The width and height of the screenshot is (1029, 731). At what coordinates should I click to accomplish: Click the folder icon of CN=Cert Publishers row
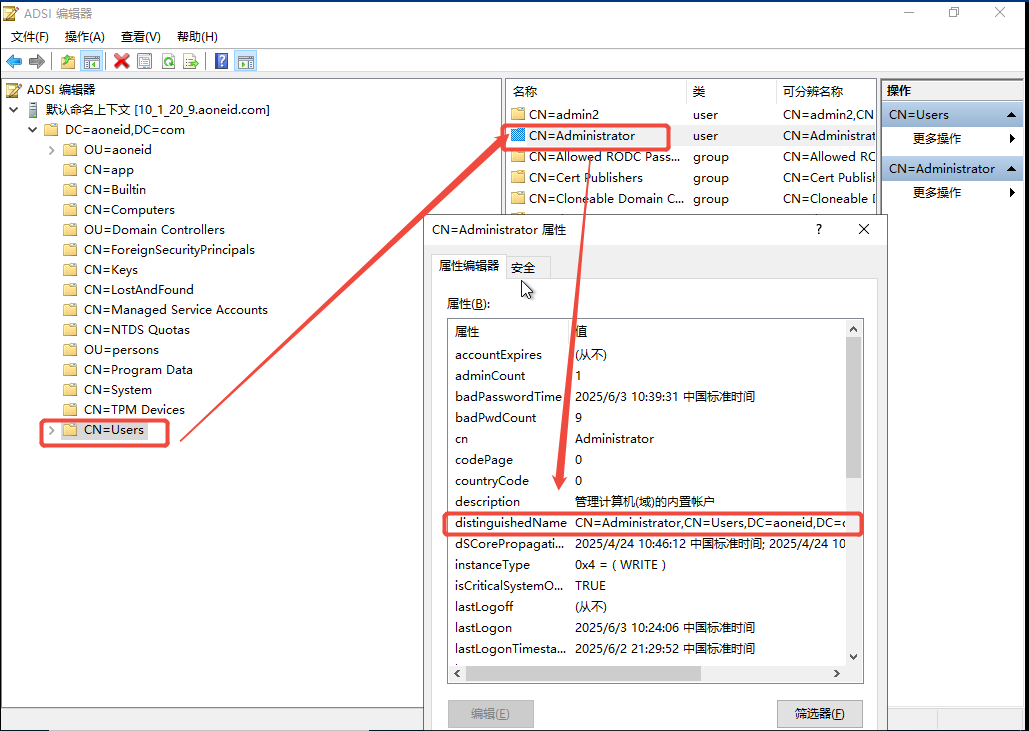(x=518, y=177)
